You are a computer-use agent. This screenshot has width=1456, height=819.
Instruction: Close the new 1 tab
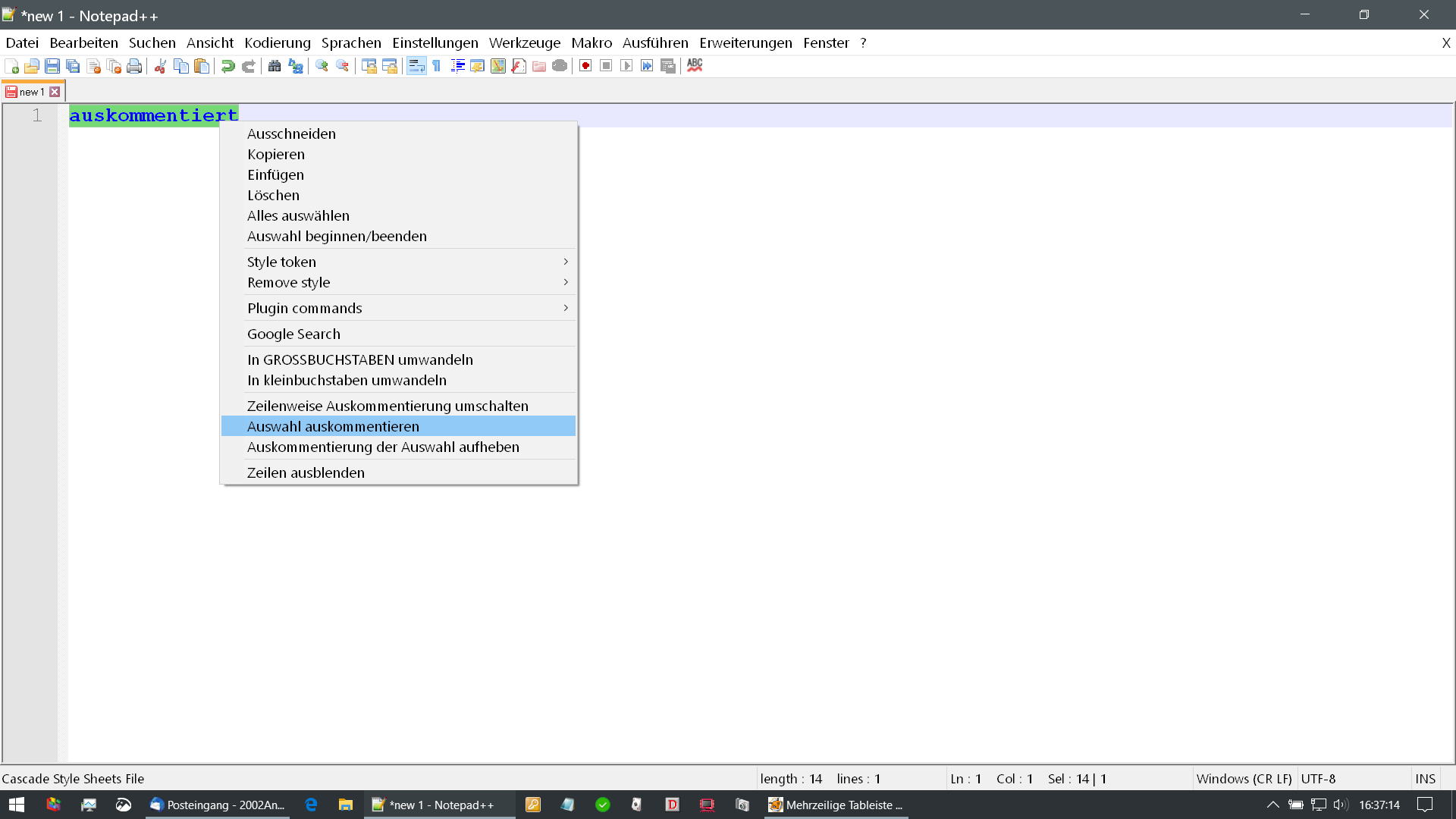point(55,92)
